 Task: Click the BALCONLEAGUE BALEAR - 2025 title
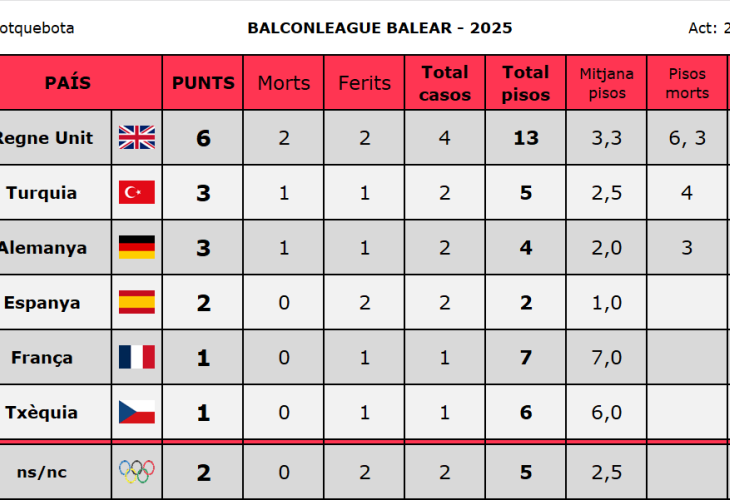pos(380,28)
